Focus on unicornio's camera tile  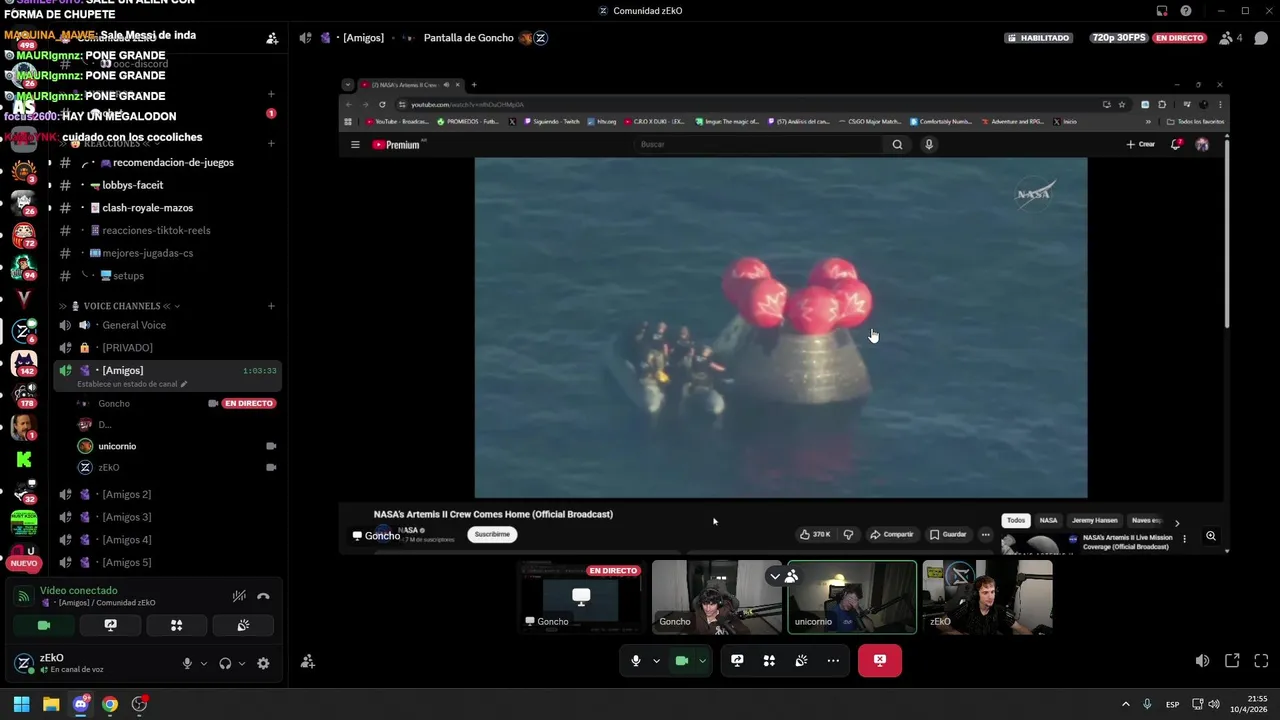click(x=852, y=597)
